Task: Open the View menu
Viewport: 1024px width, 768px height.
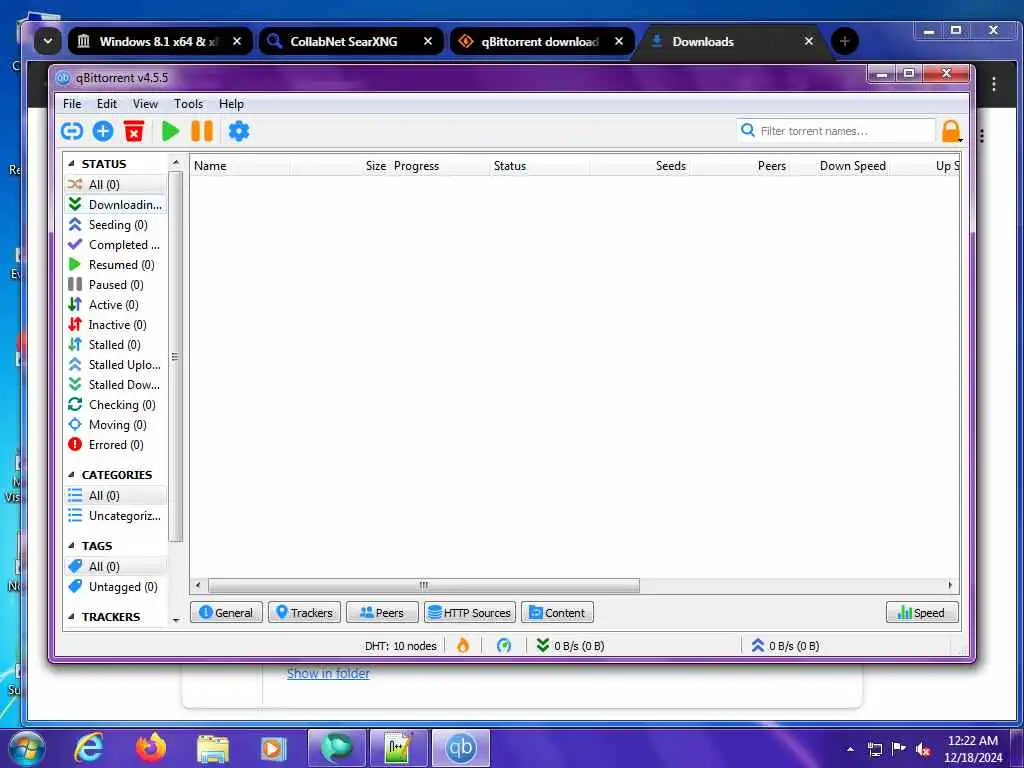Action: click(x=145, y=104)
